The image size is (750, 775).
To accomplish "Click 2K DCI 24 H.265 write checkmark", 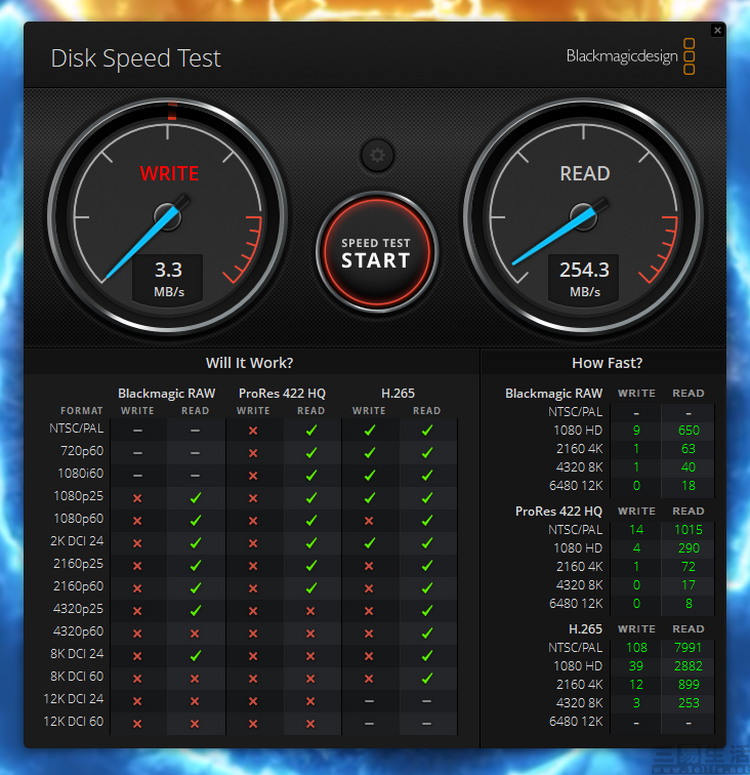I will (369, 543).
